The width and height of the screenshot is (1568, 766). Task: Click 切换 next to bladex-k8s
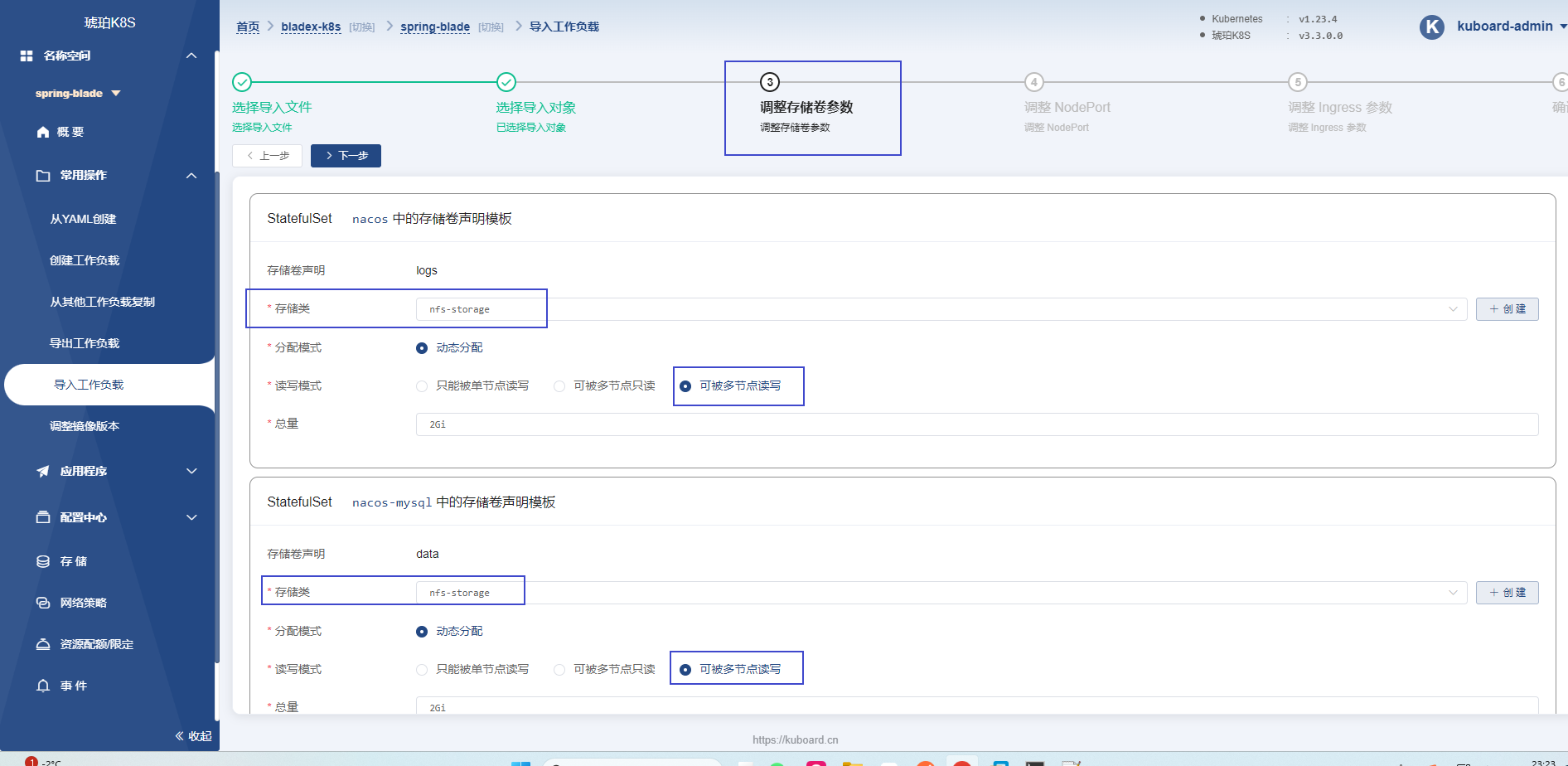tap(362, 27)
